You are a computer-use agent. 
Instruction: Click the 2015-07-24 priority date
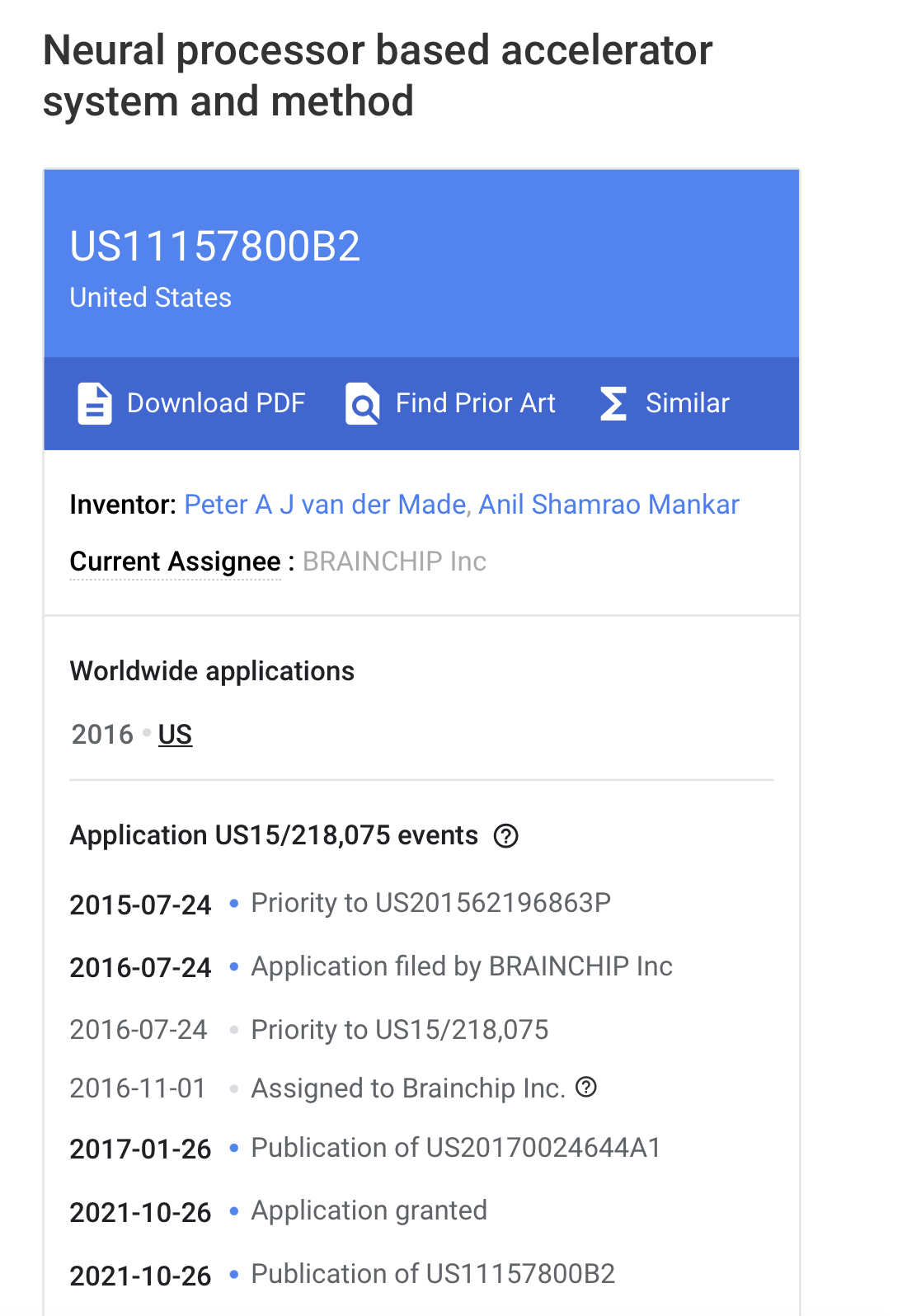[141, 905]
